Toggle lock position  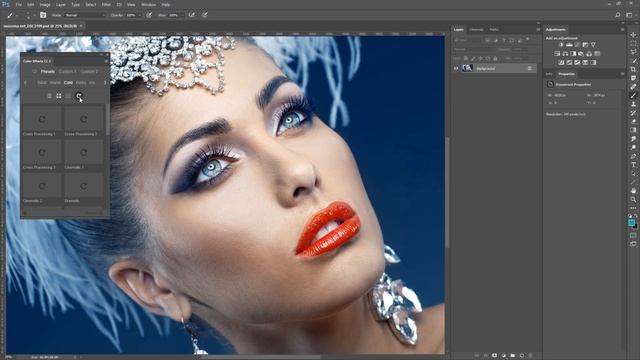pos(480,59)
